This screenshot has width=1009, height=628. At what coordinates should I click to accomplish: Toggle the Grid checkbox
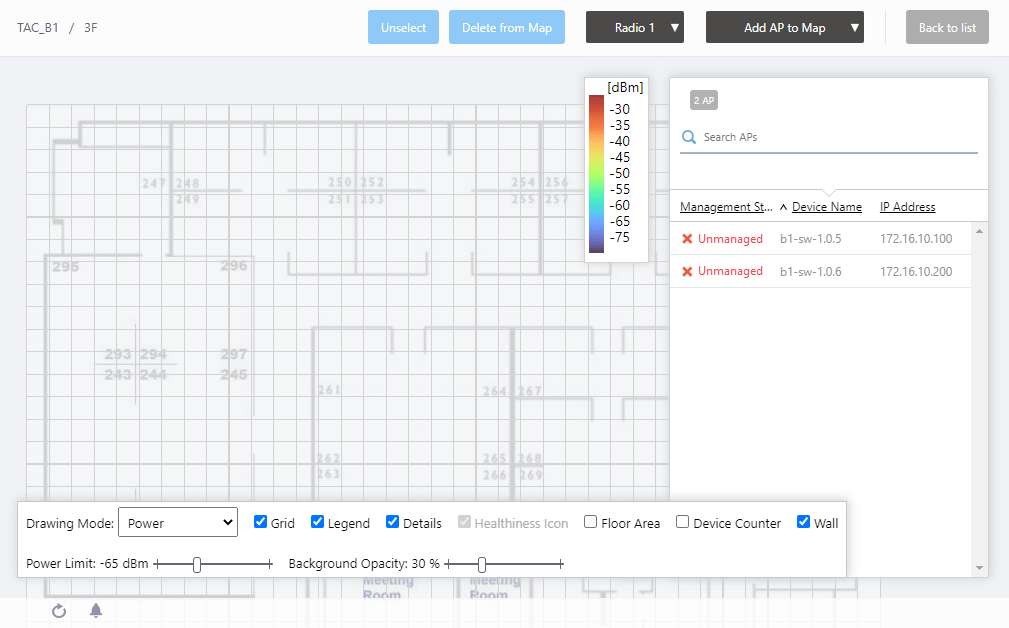coord(261,522)
